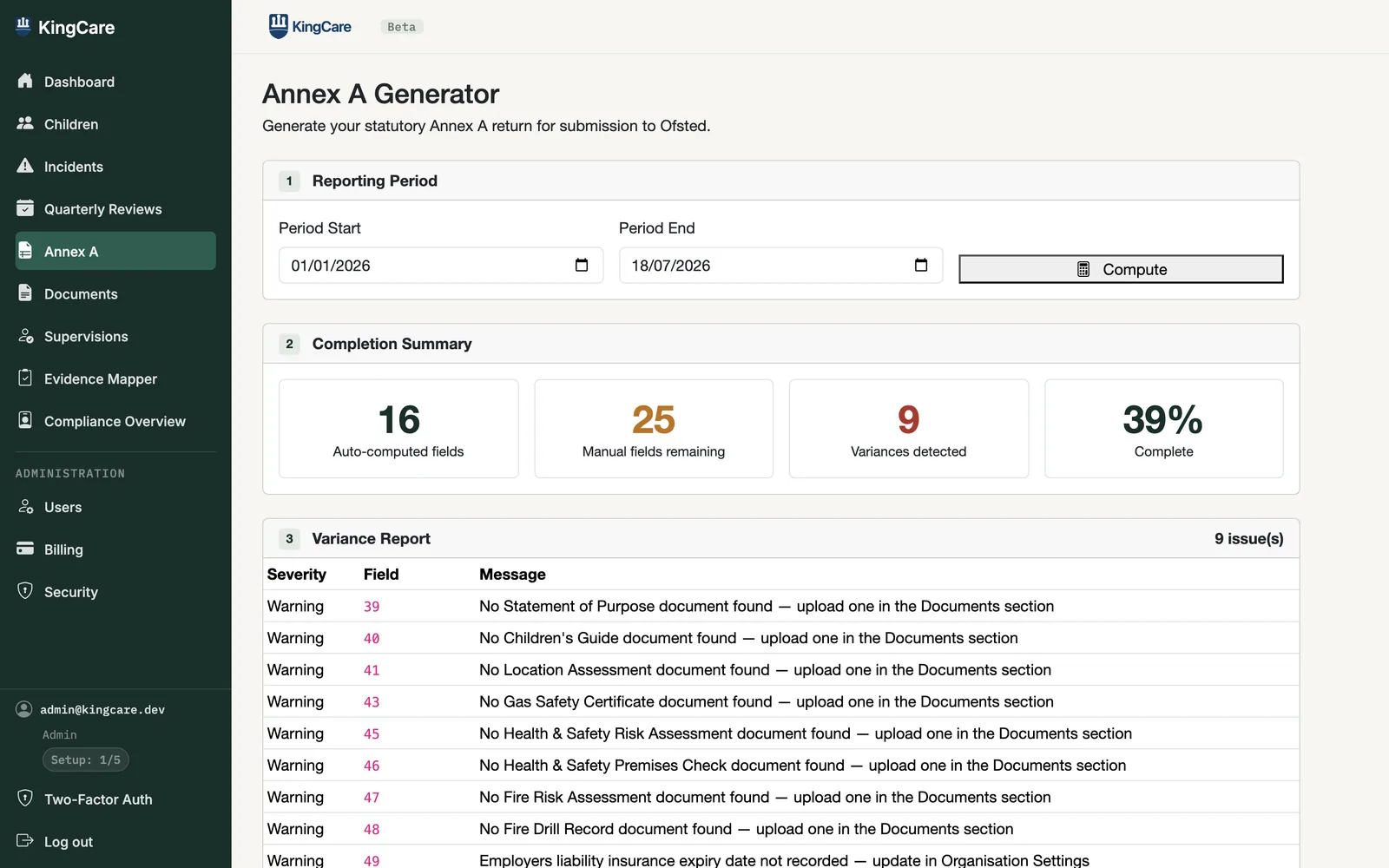The image size is (1389, 868).
Task: Open the Evidence Mapper page
Action: click(115, 379)
